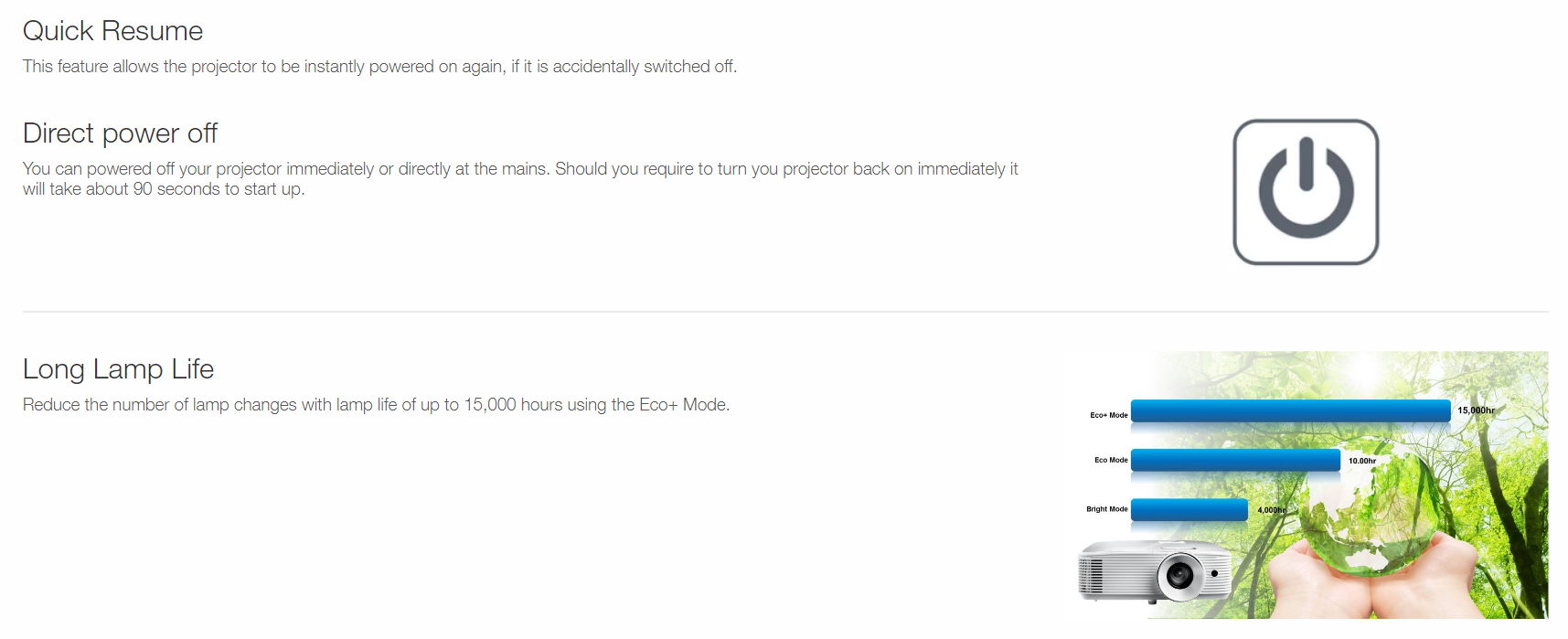Click the Eco+ Mode label
Image resolution: width=1568 pixels, height=639 pixels.
[1108, 415]
